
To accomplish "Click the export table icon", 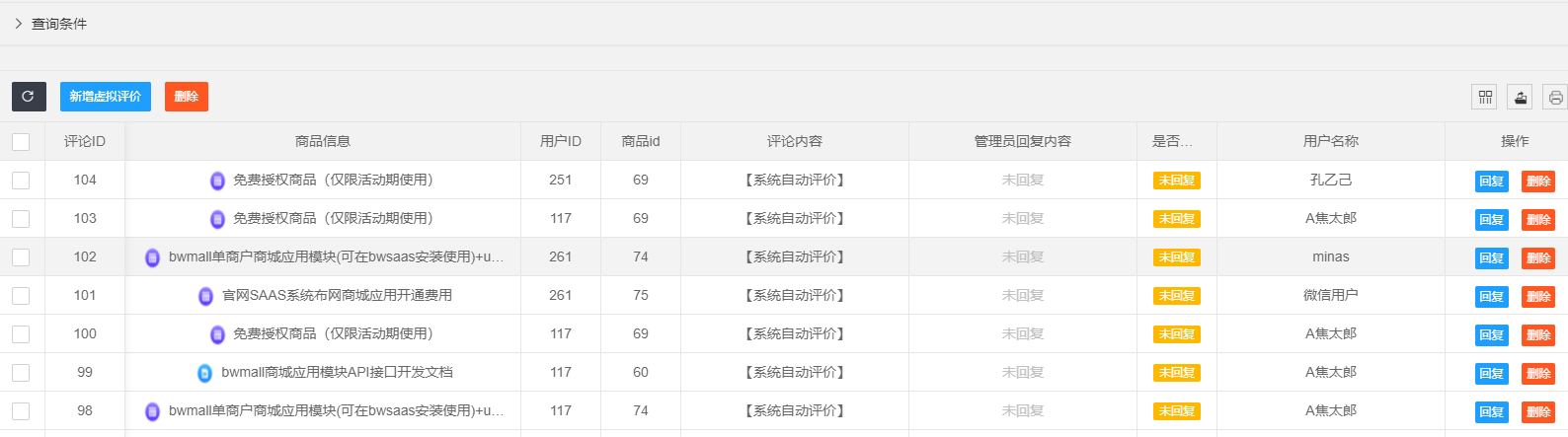I will [1521, 97].
